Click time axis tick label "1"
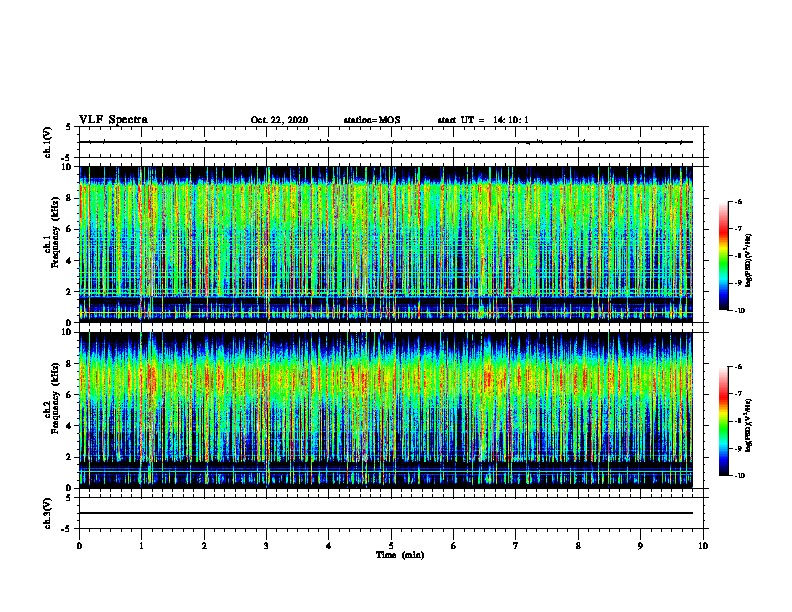This screenshot has height=612, width=792. pos(141,546)
